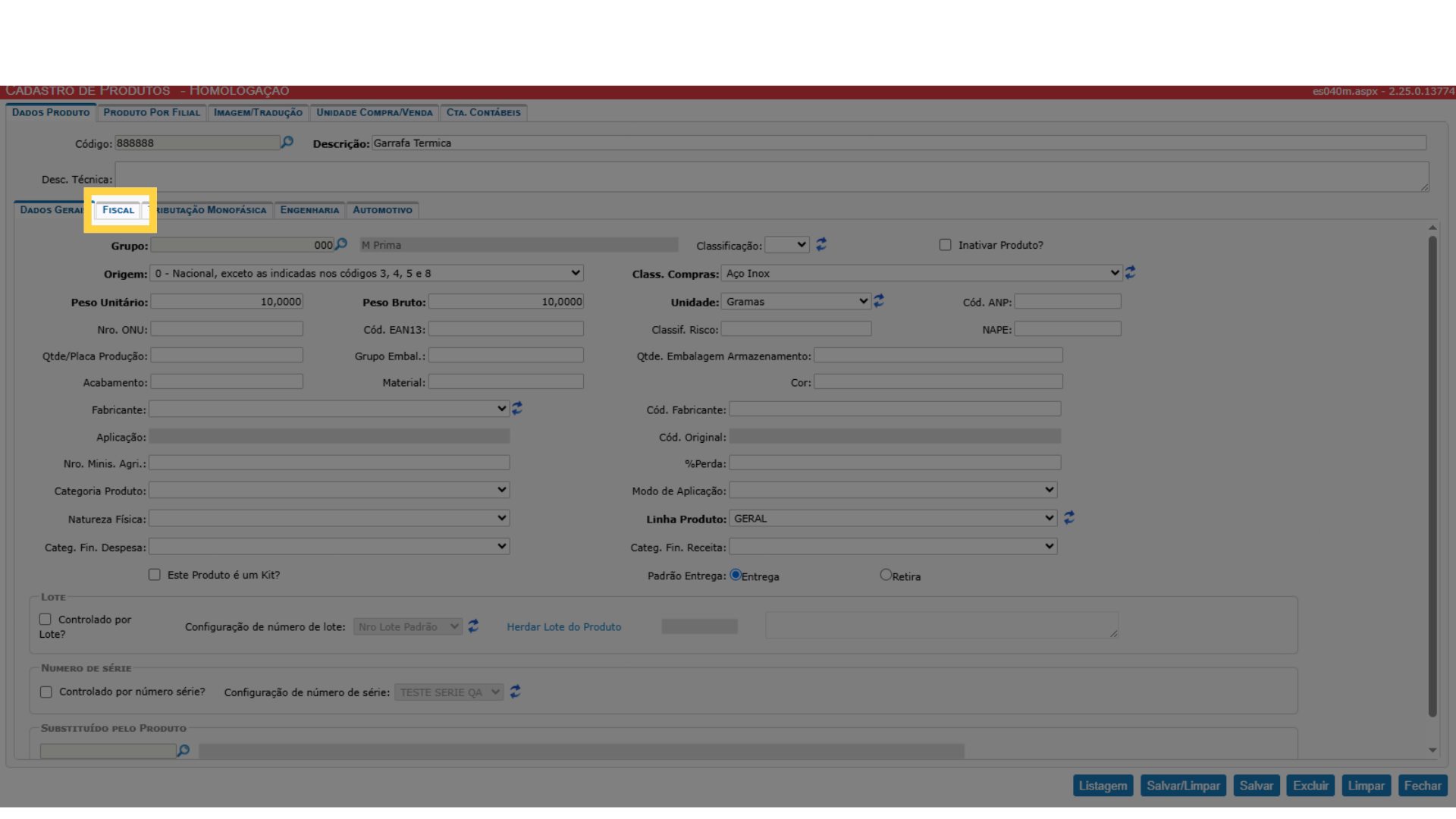Enable Controlado por número série checkbox

46,692
